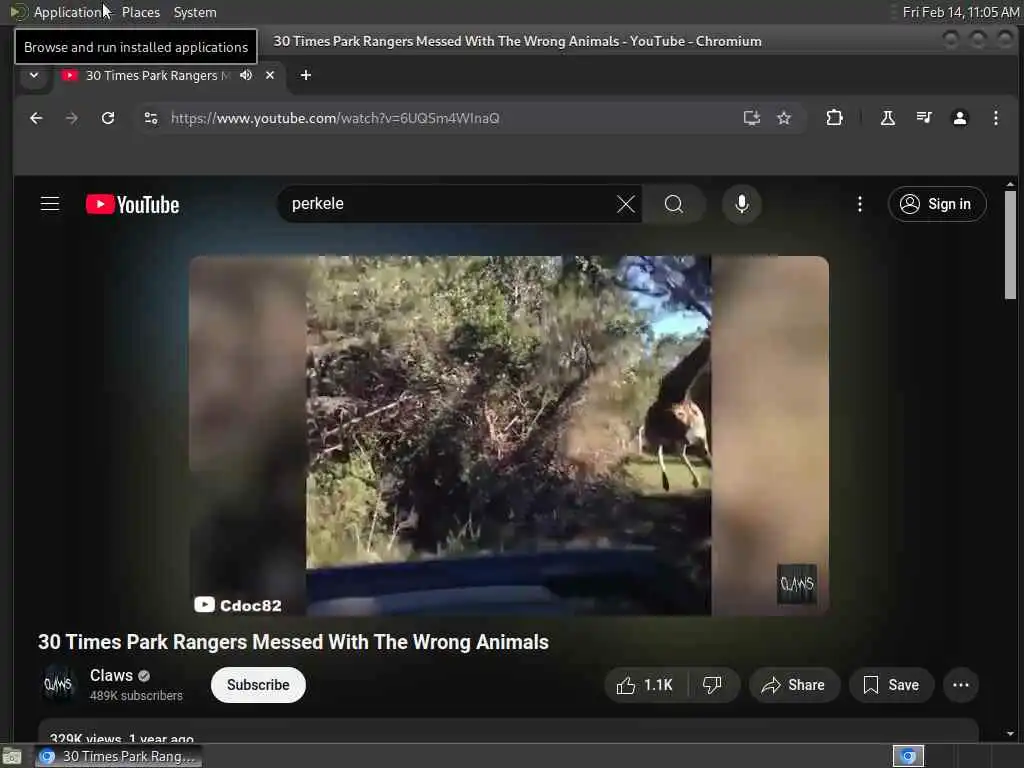Go back in browser
1024x768 pixels.
(36, 118)
